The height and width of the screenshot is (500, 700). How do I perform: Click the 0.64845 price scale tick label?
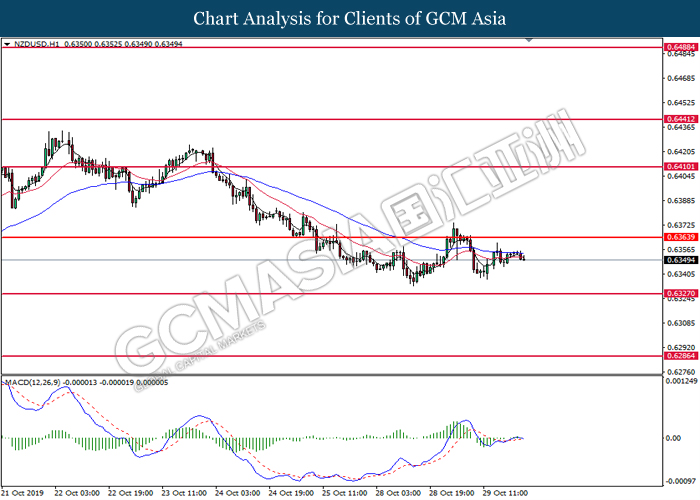681,54
